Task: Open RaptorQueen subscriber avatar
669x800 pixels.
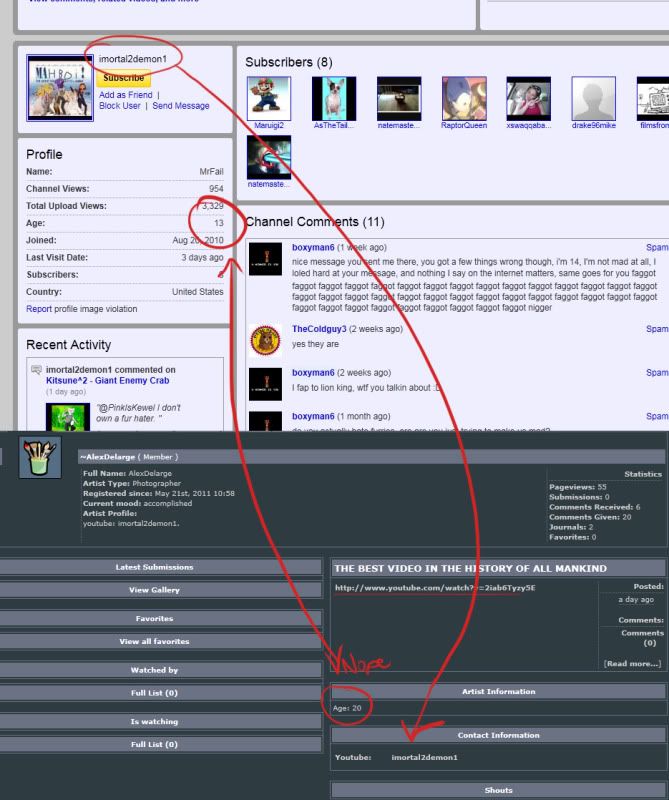Action: (464, 98)
